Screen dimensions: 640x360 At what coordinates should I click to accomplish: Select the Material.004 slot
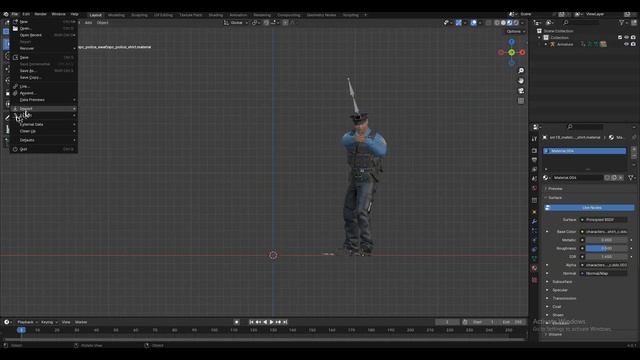585,151
